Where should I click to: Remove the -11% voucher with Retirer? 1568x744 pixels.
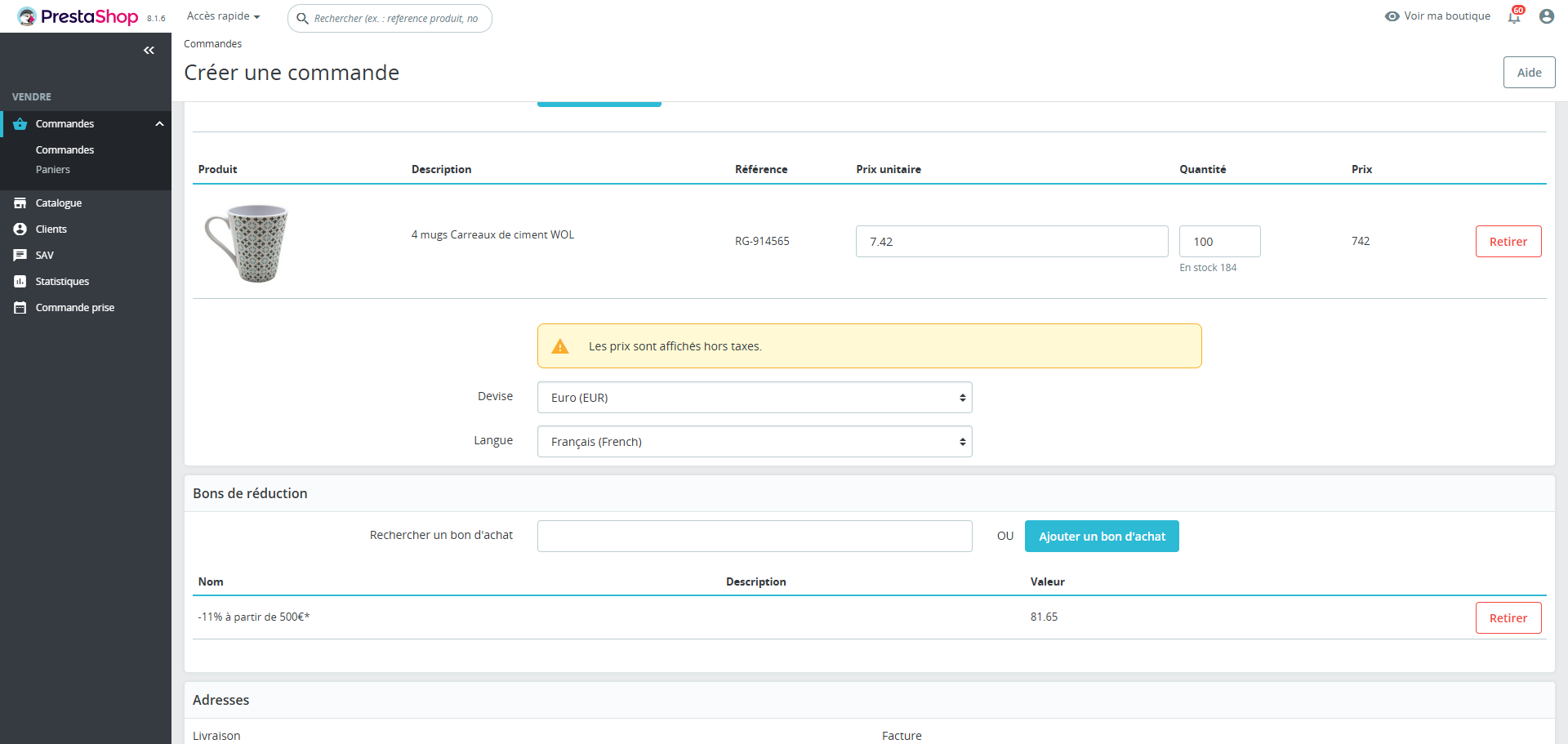coord(1508,618)
